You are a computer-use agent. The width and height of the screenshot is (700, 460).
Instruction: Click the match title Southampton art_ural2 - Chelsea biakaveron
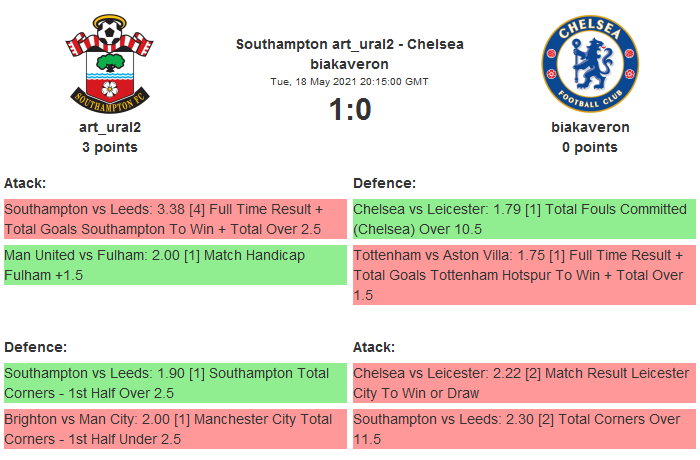tap(349, 54)
